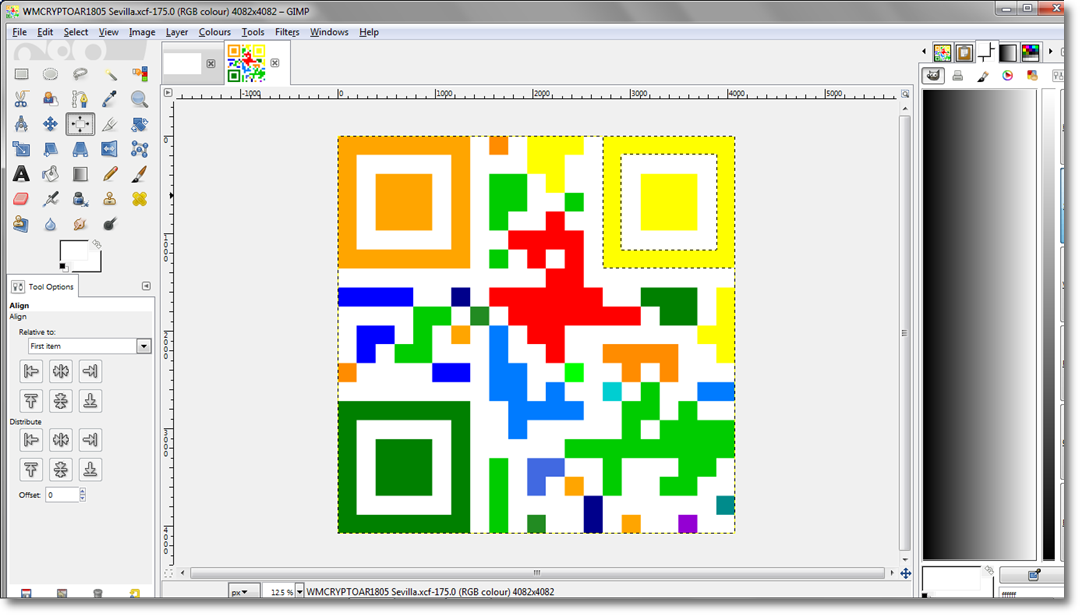The width and height of the screenshot is (1080, 615).
Task: Open the foreground colour swatch
Action: (x=74, y=251)
